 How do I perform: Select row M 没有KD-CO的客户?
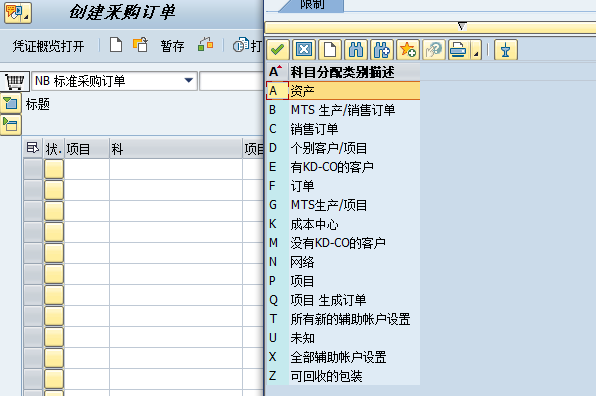pyautogui.click(x=343, y=243)
